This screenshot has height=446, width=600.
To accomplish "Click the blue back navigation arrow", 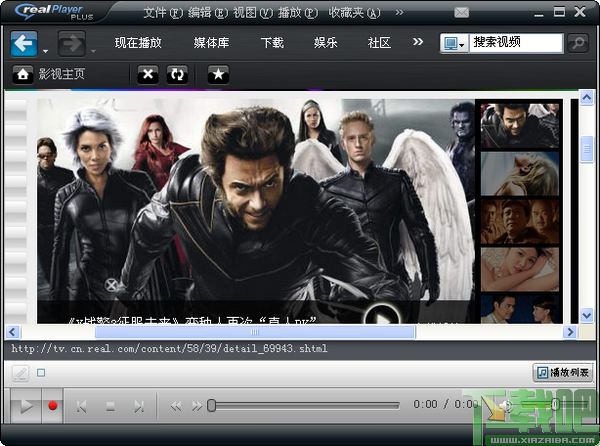I will coord(24,44).
